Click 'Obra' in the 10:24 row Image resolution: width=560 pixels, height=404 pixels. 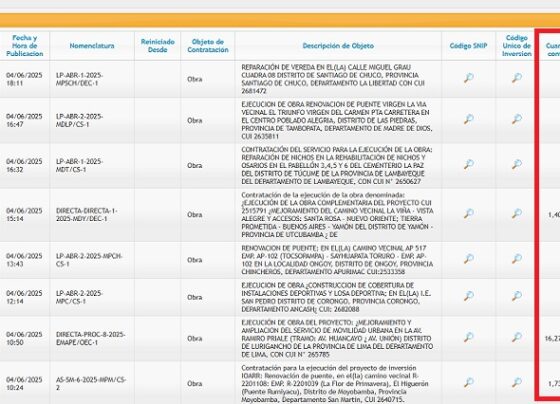point(195,384)
